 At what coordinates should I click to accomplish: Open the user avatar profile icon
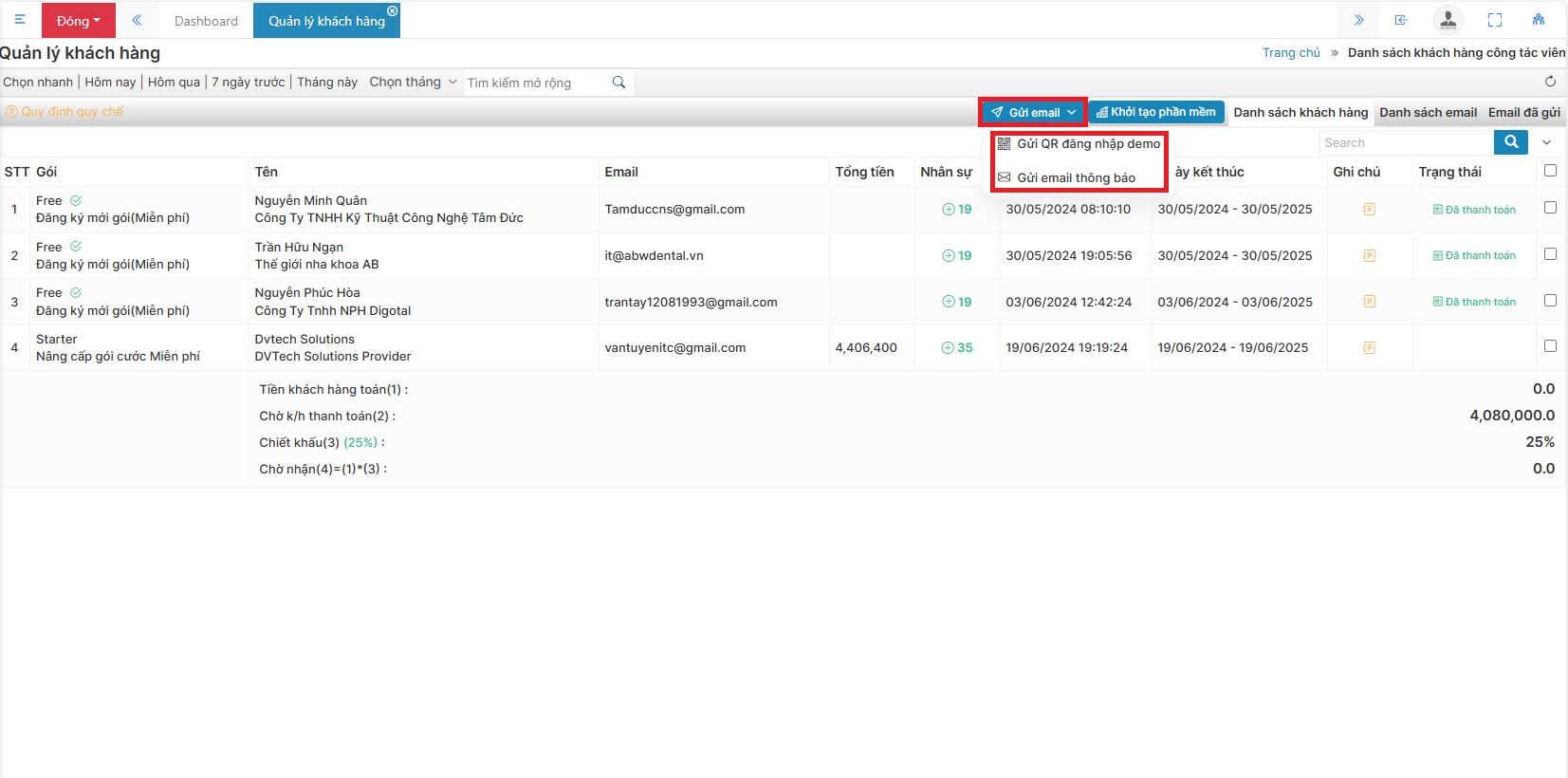coord(1448,20)
